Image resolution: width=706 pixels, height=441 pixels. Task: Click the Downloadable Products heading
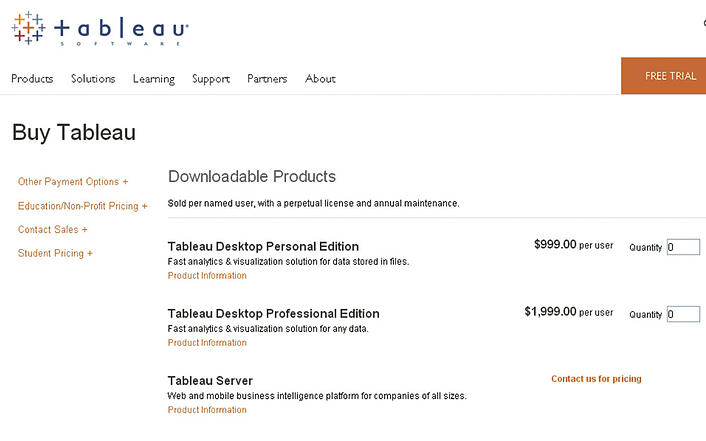point(252,176)
